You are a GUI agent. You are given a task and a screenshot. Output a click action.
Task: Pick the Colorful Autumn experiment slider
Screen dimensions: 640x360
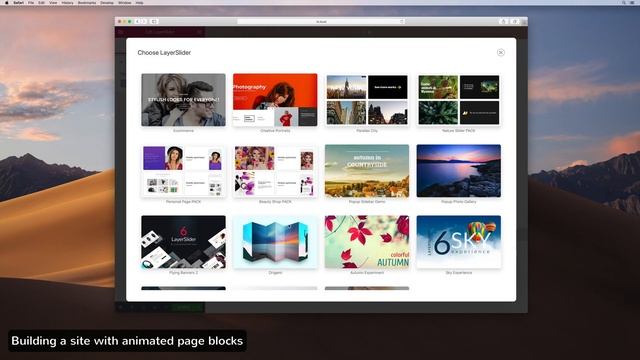click(367, 242)
